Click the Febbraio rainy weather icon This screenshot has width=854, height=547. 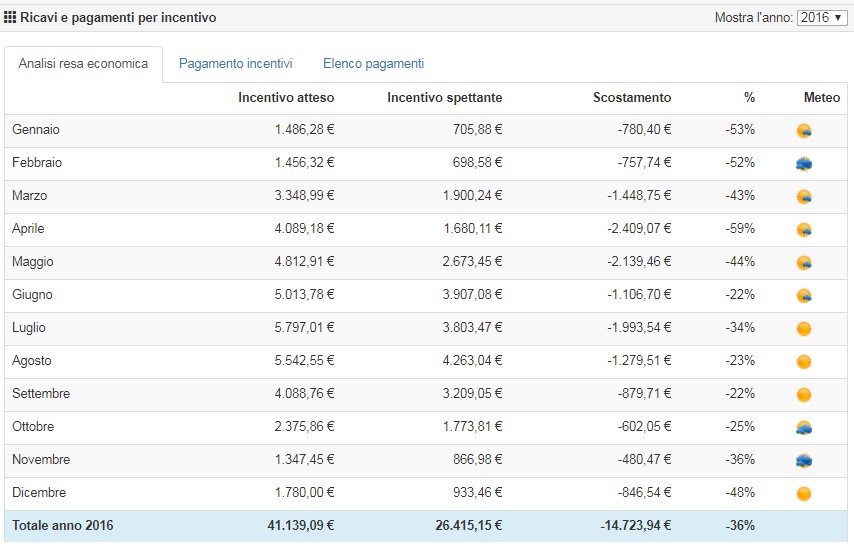(803, 164)
